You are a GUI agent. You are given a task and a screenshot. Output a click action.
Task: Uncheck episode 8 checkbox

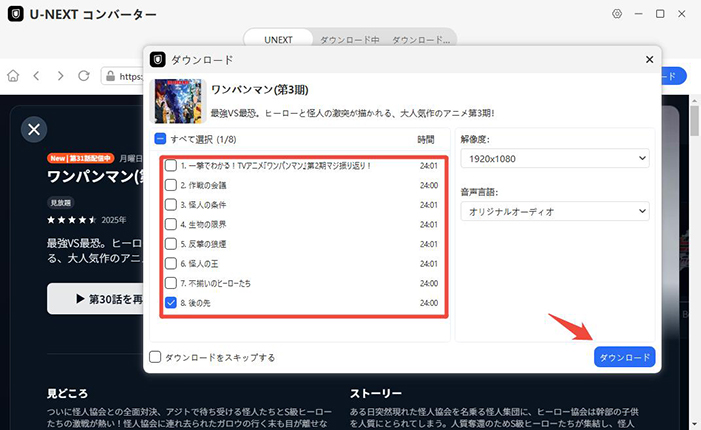(x=171, y=303)
